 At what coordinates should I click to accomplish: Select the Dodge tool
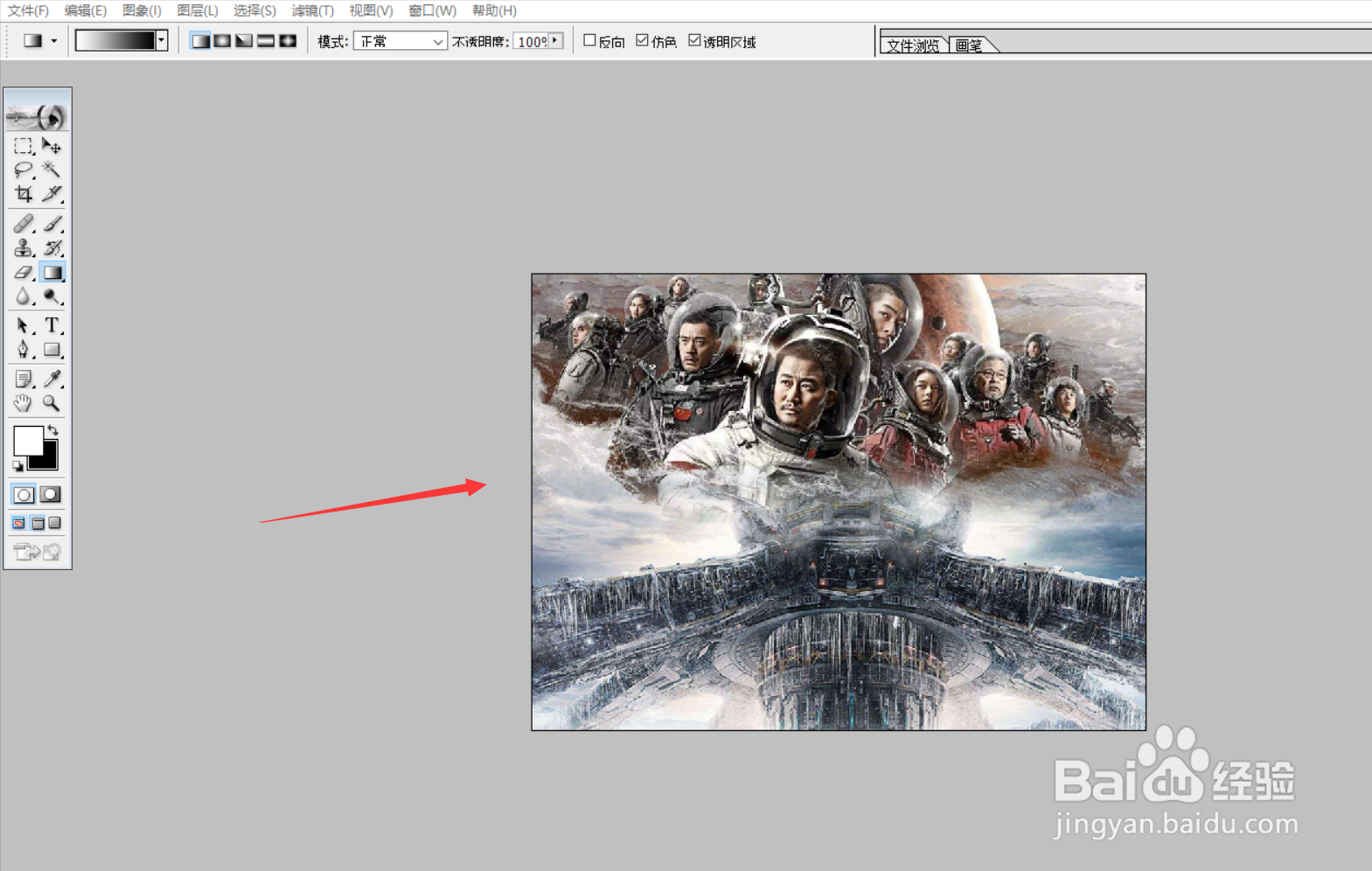point(52,297)
